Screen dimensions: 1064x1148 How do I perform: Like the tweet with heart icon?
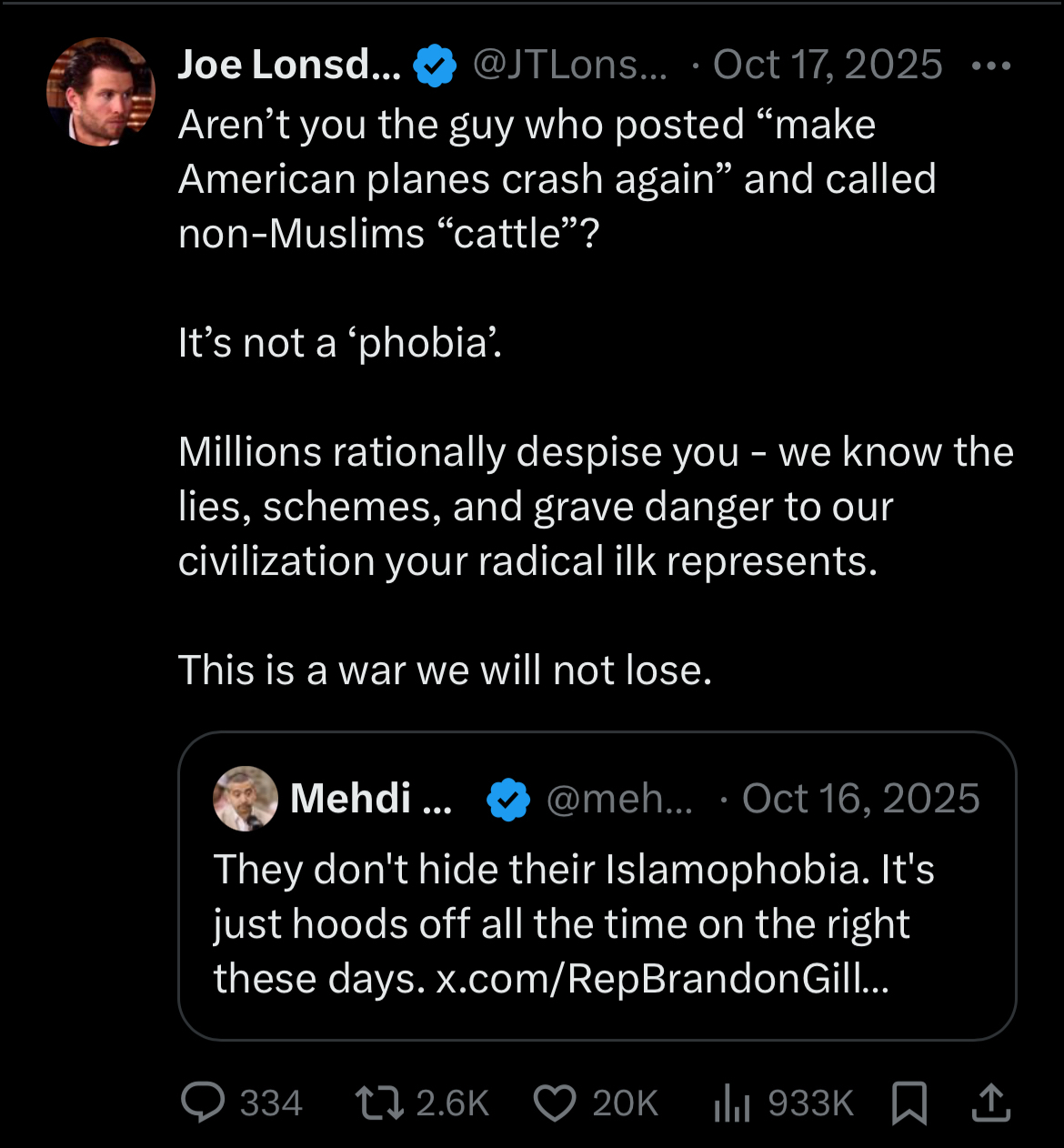pos(554,1103)
